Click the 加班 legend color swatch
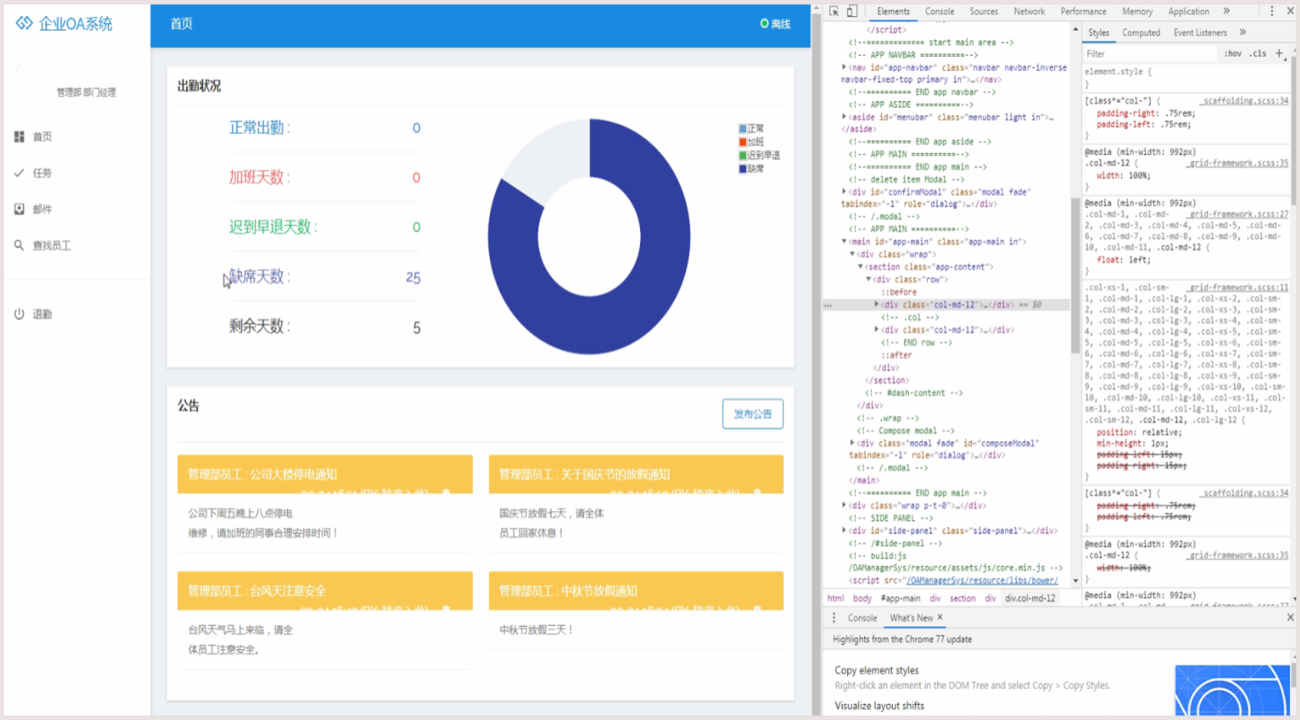Screen dimensions: 1300x720 (743, 142)
